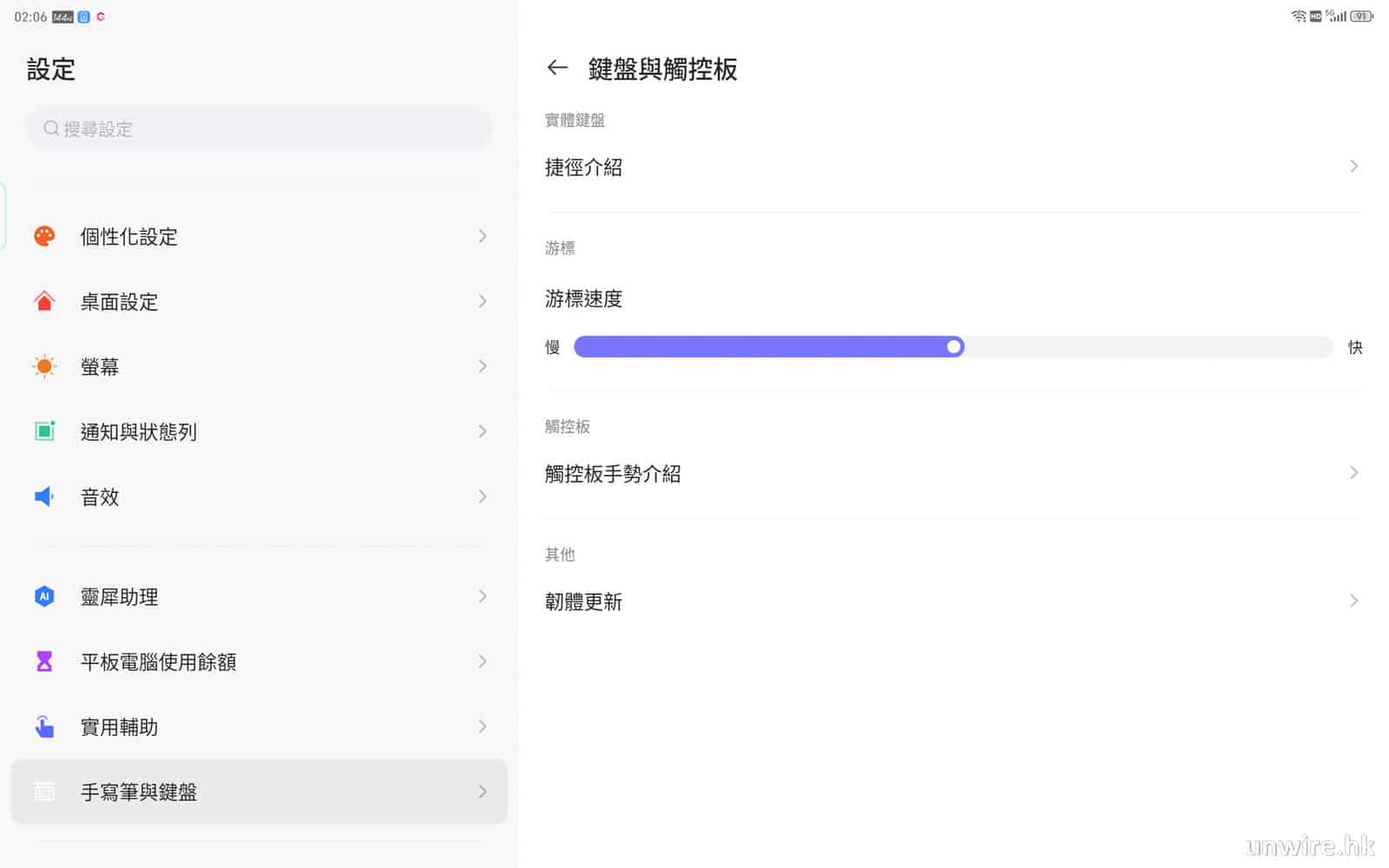Expand 觸控板手勢介紹 using its right chevron
Image resolution: width=1389 pixels, height=868 pixels.
click(x=1353, y=473)
